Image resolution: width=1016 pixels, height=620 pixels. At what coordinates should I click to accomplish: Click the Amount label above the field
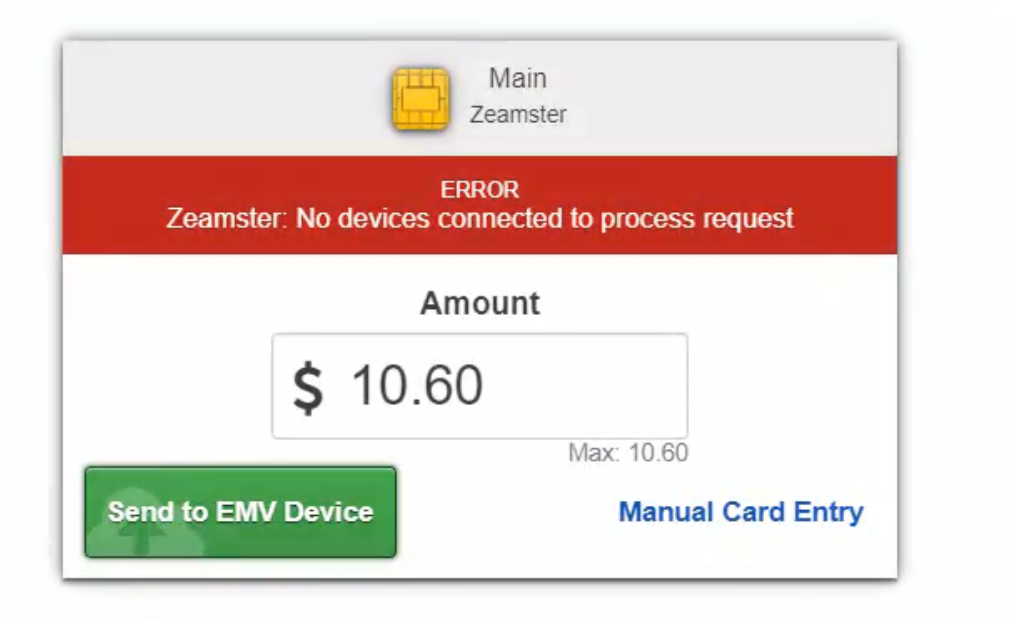[x=480, y=303]
